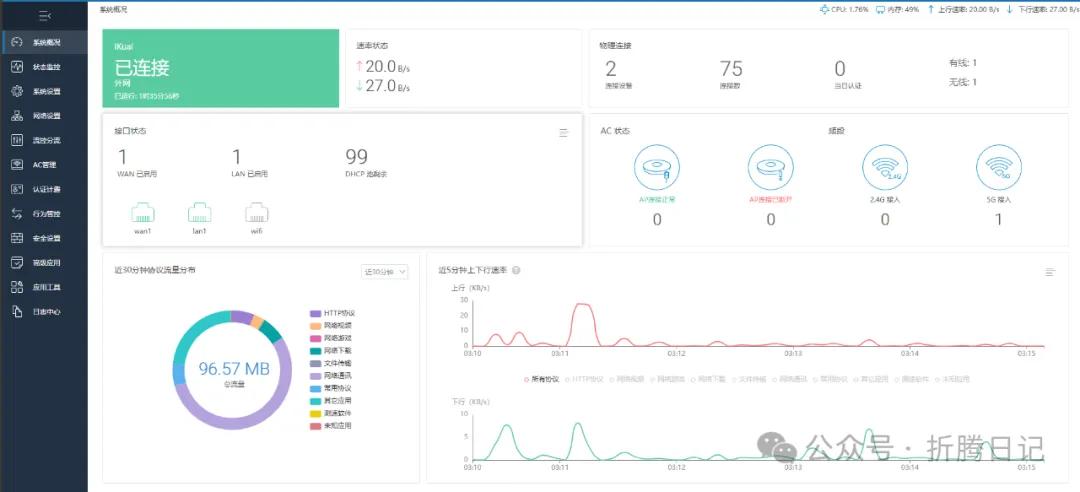Expand the 近30分钟 time range dropdown

[x=384, y=271]
